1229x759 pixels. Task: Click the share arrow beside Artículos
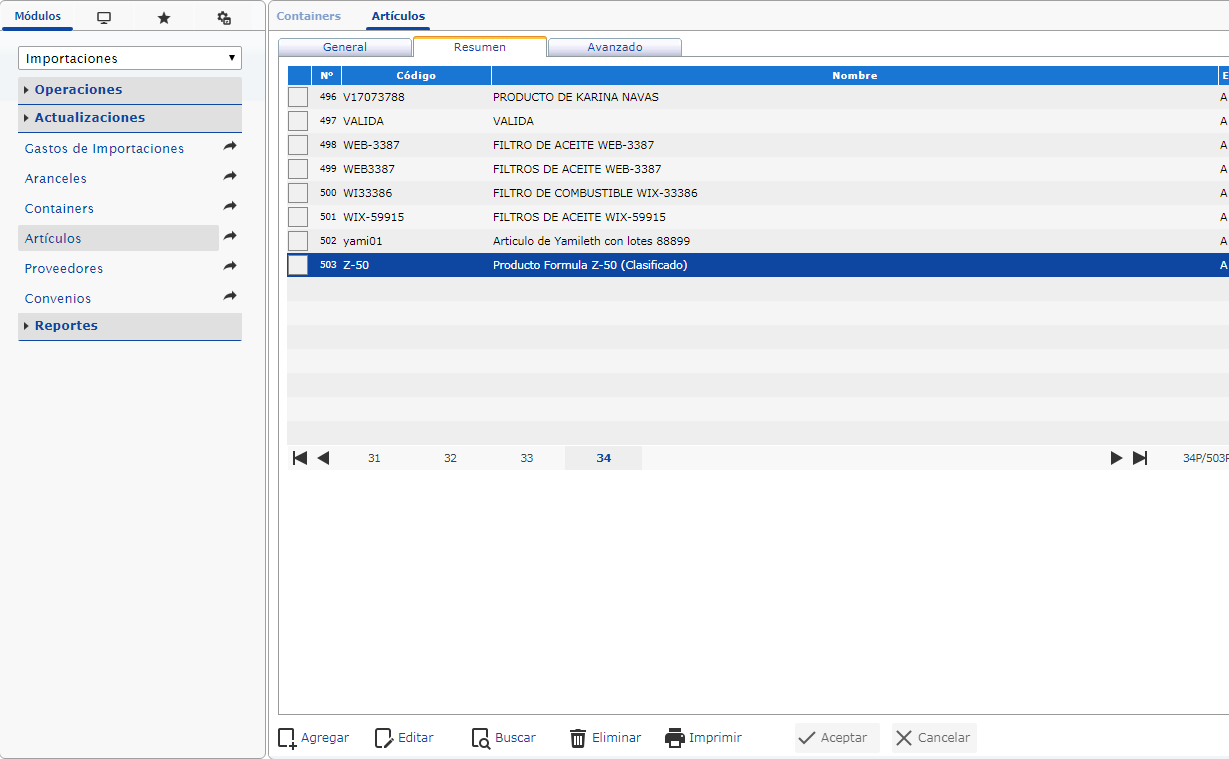pyautogui.click(x=230, y=237)
